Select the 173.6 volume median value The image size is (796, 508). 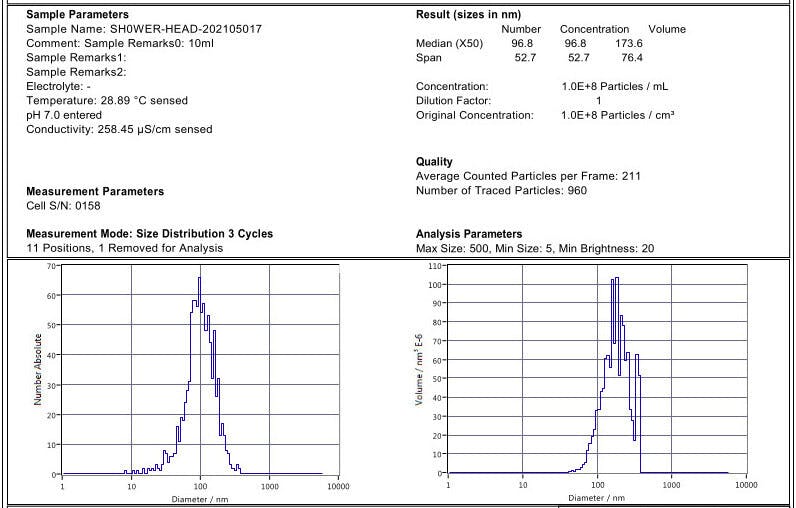click(x=629, y=44)
